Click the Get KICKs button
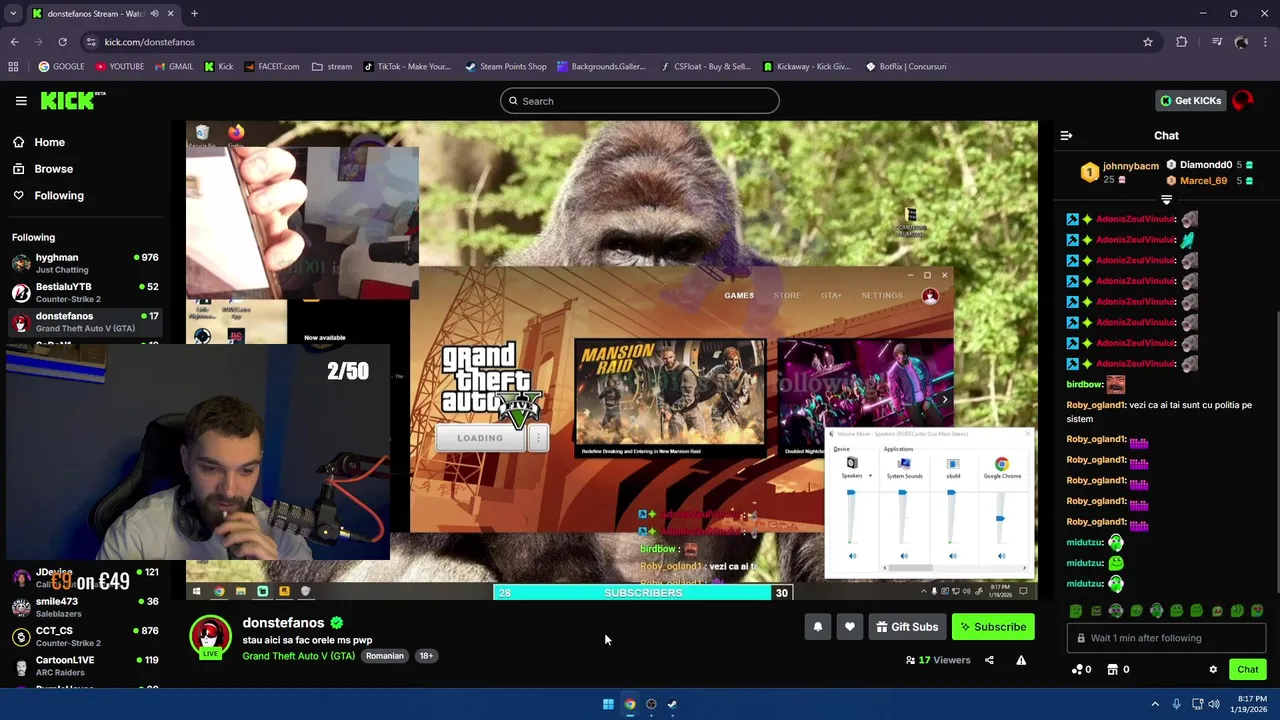This screenshot has height=720, width=1280. (1190, 100)
